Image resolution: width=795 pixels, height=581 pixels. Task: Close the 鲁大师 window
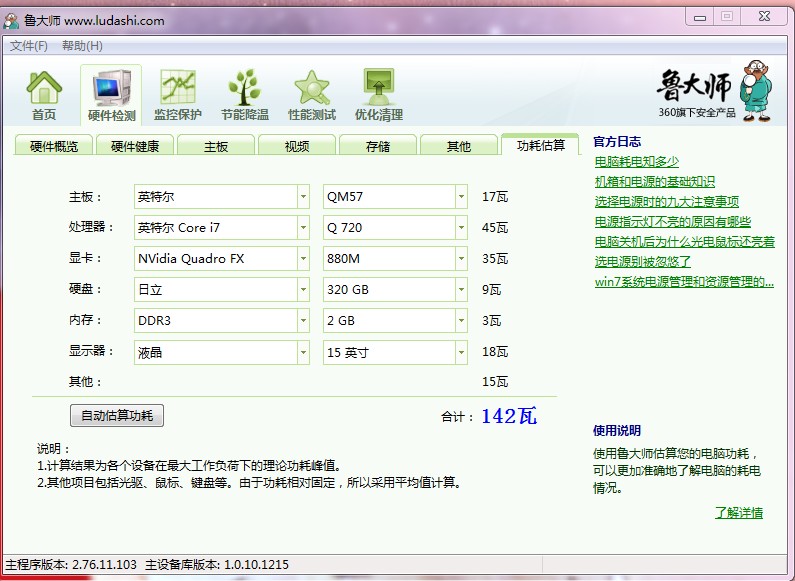pyautogui.click(x=765, y=17)
